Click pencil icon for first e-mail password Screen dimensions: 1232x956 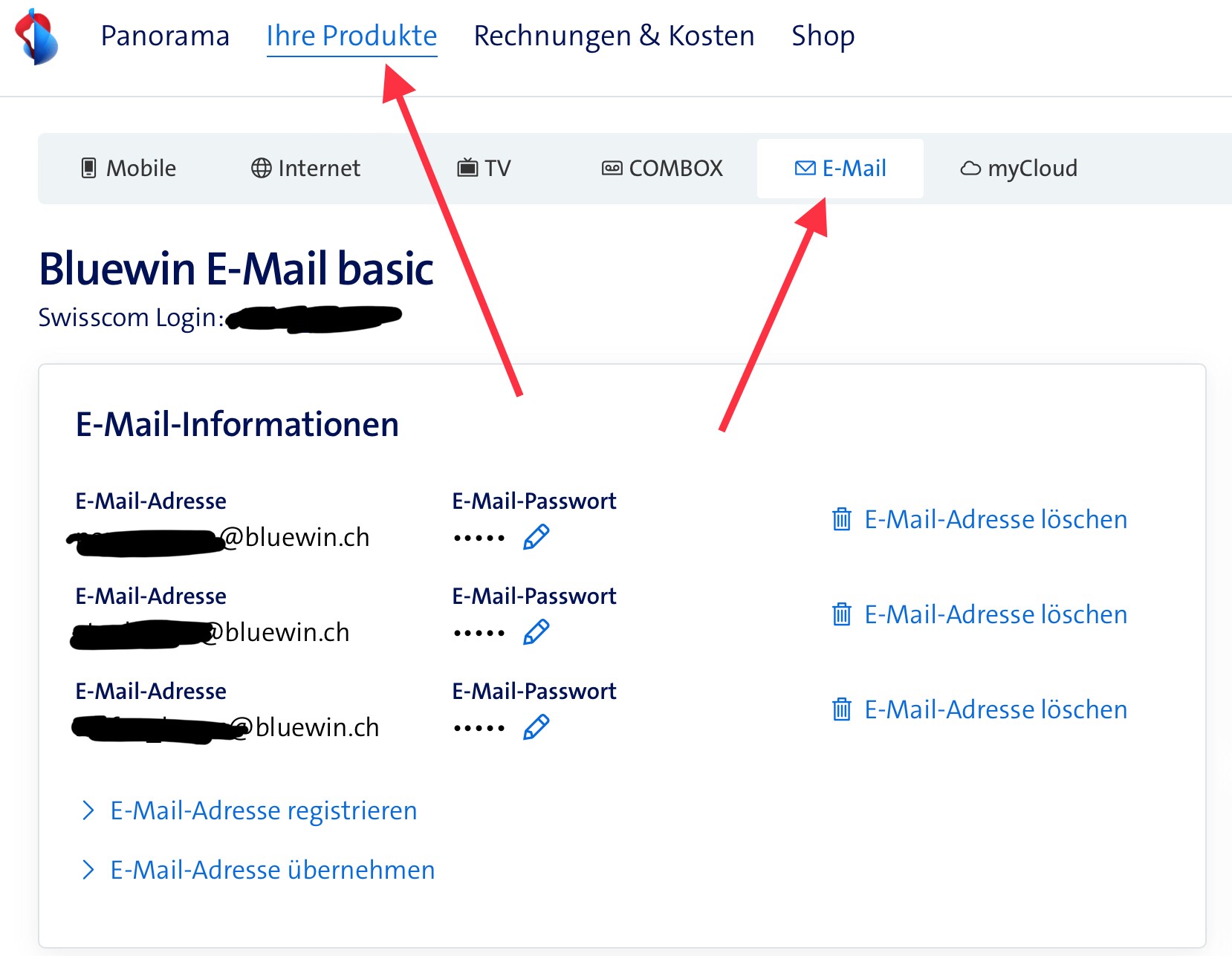click(536, 537)
